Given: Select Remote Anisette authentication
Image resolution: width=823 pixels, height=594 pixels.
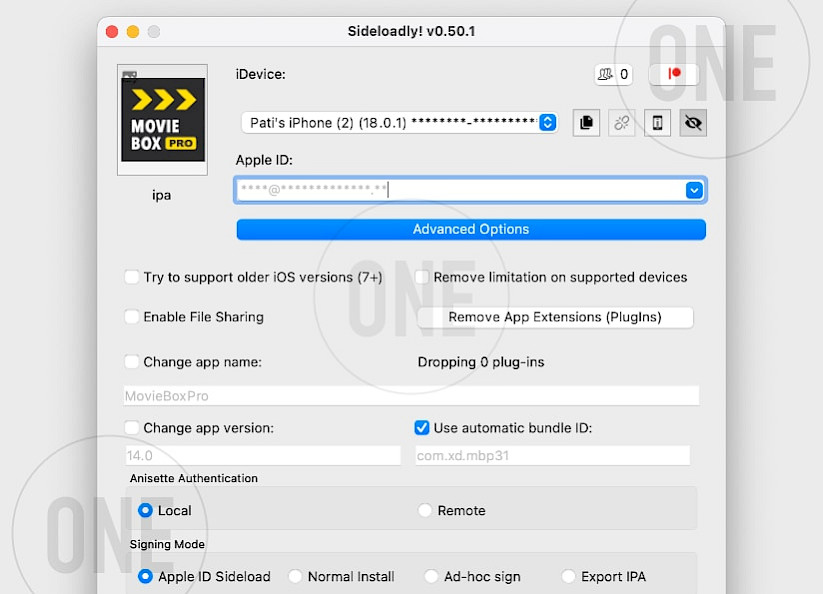Looking at the screenshot, I should 425,511.
